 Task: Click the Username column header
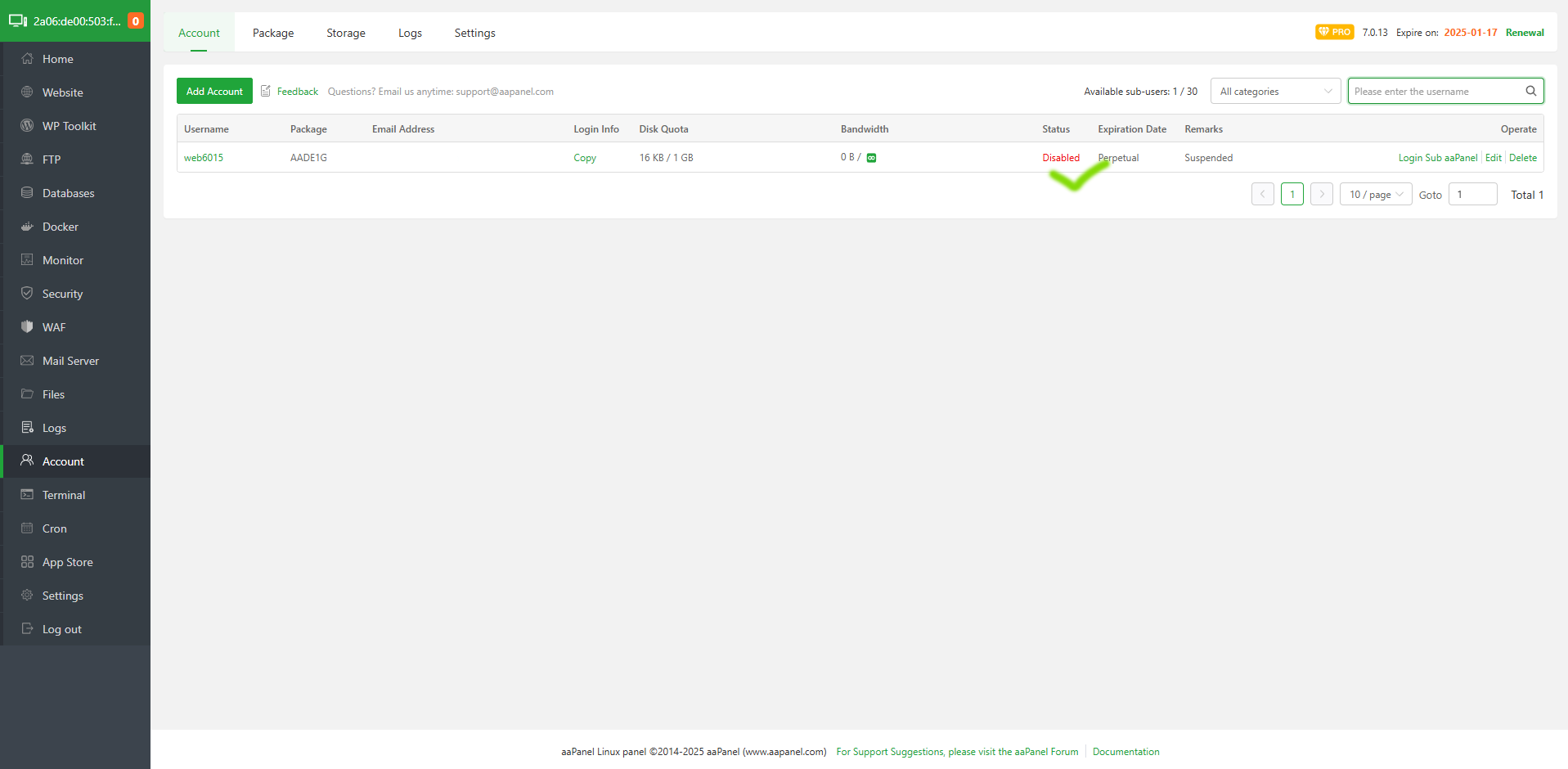coord(206,129)
